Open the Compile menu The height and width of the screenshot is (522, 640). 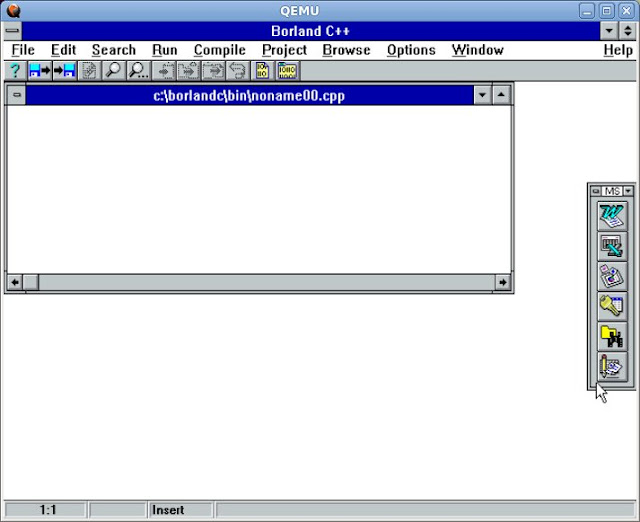pos(220,50)
